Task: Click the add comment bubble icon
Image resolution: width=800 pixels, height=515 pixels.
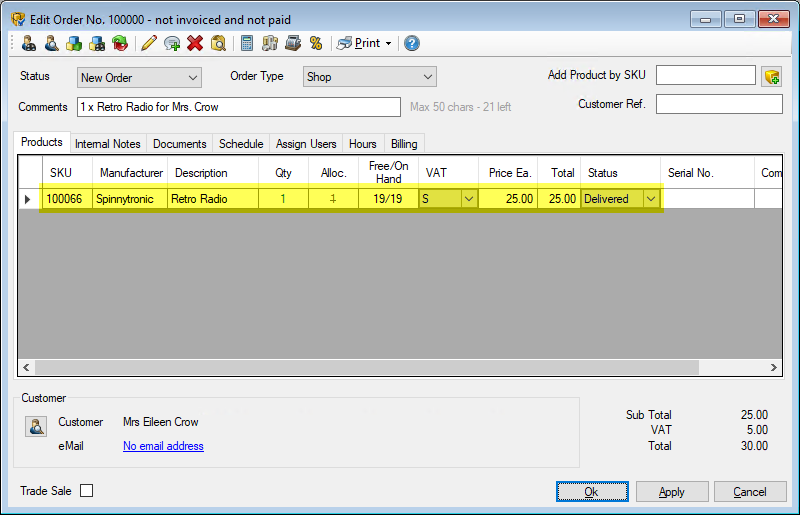Action: [172, 43]
